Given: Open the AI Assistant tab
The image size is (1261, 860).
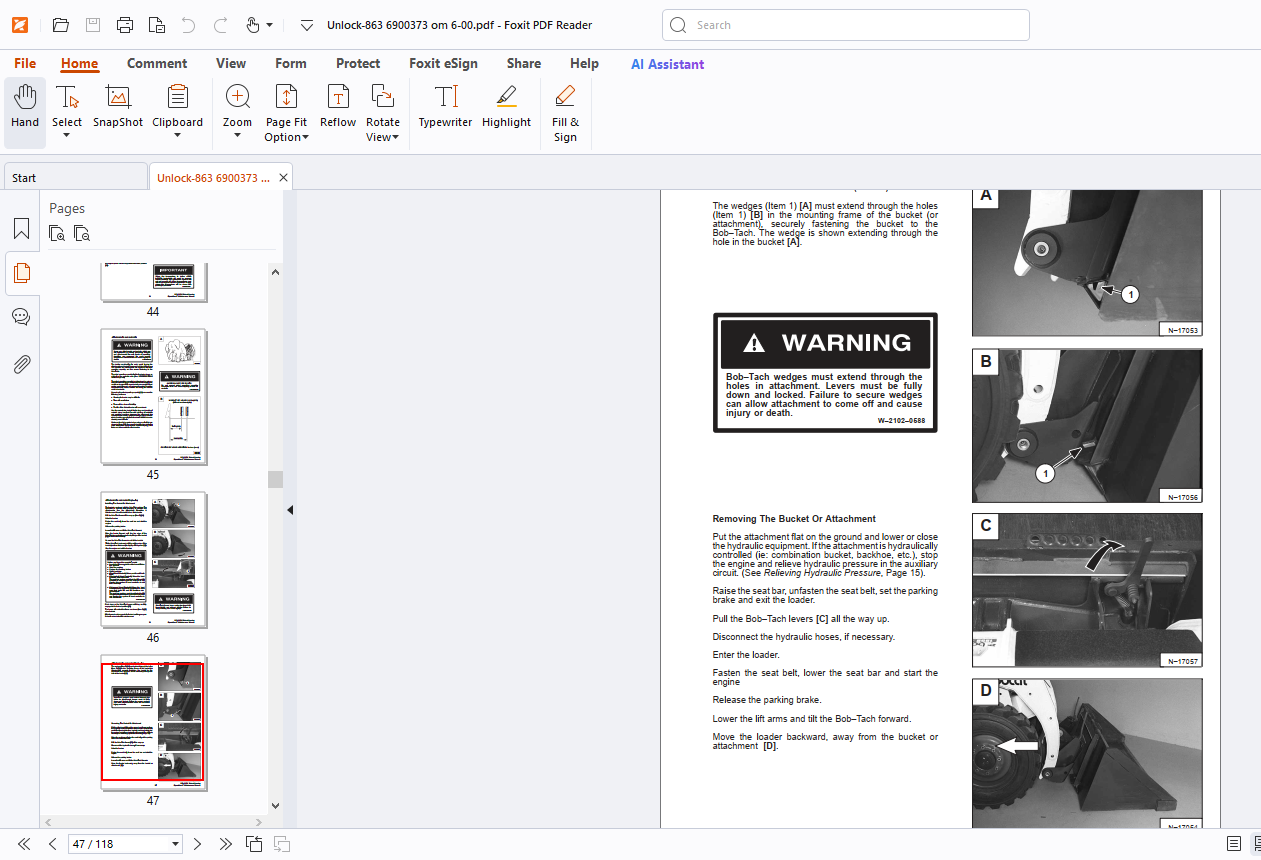Looking at the screenshot, I should point(667,64).
